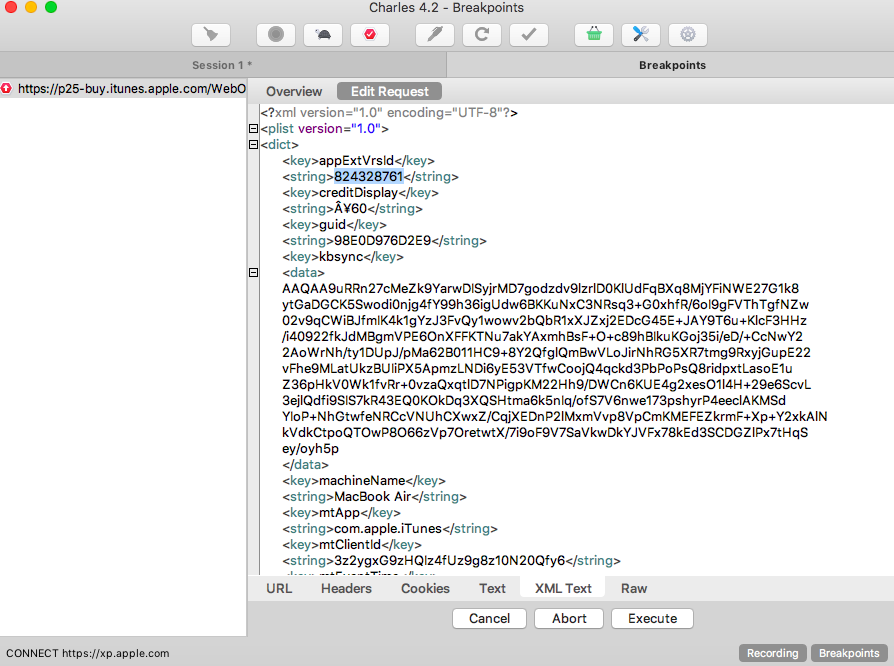This screenshot has width=894, height=666.
Task: Open the Tools wrench icon
Action: click(x=641, y=35)
